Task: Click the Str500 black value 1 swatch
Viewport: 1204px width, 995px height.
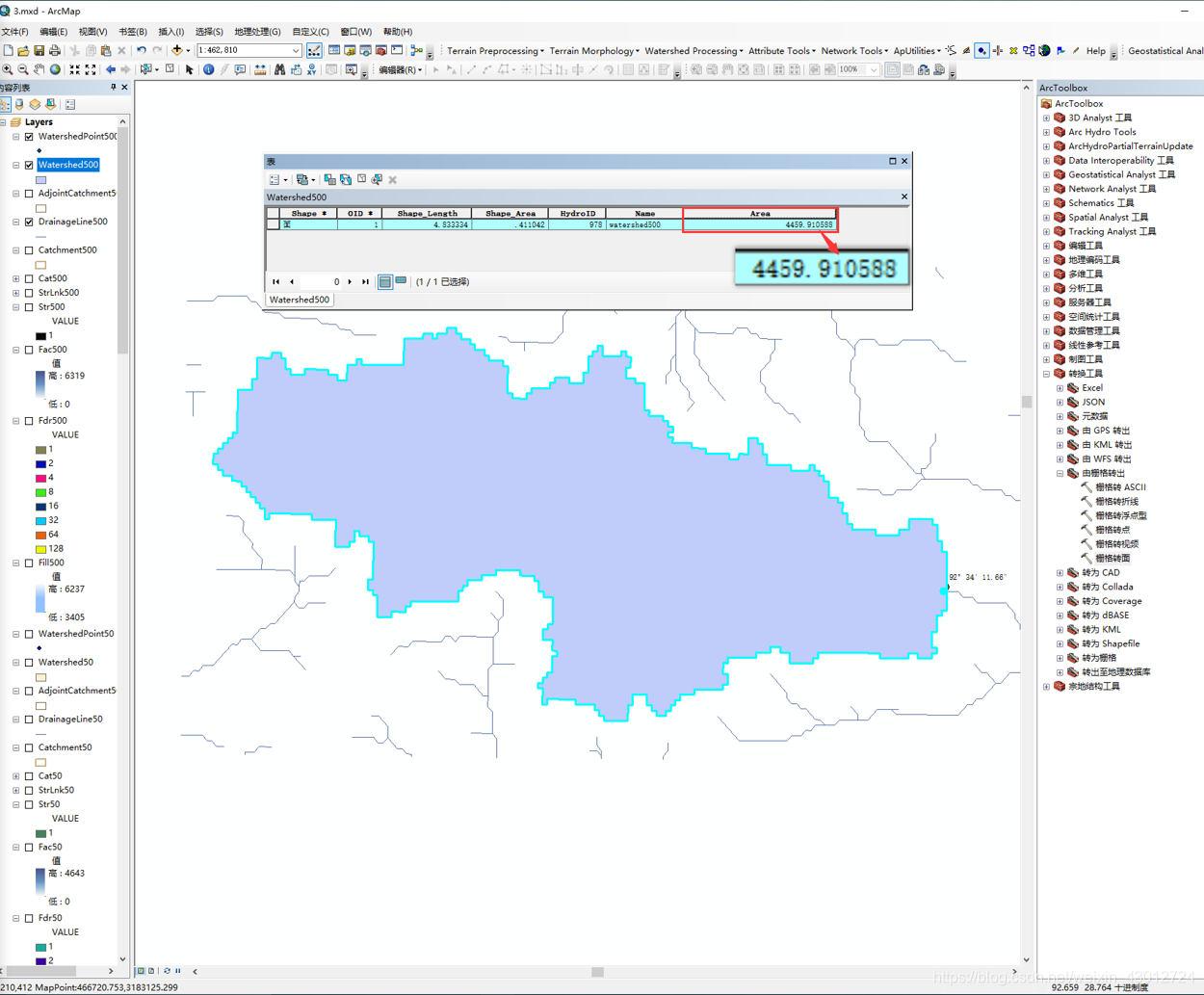Action: 40,336
